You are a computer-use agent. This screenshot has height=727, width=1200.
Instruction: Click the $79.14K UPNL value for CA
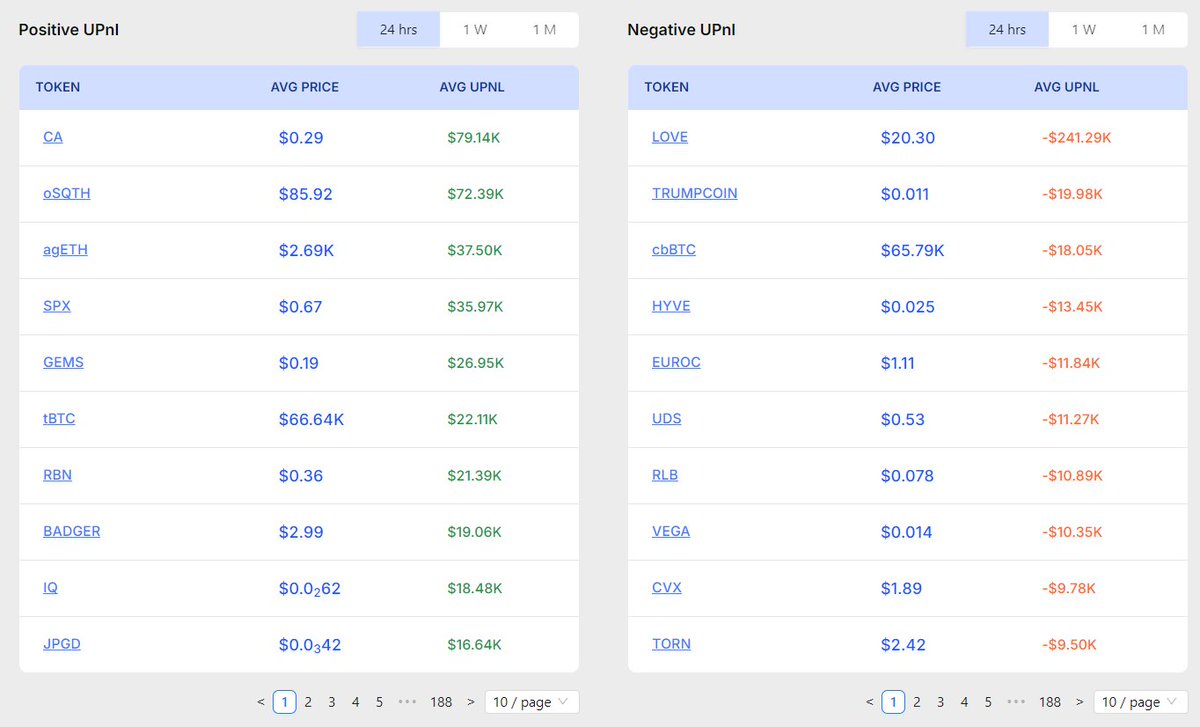click(x=474, y=138)
